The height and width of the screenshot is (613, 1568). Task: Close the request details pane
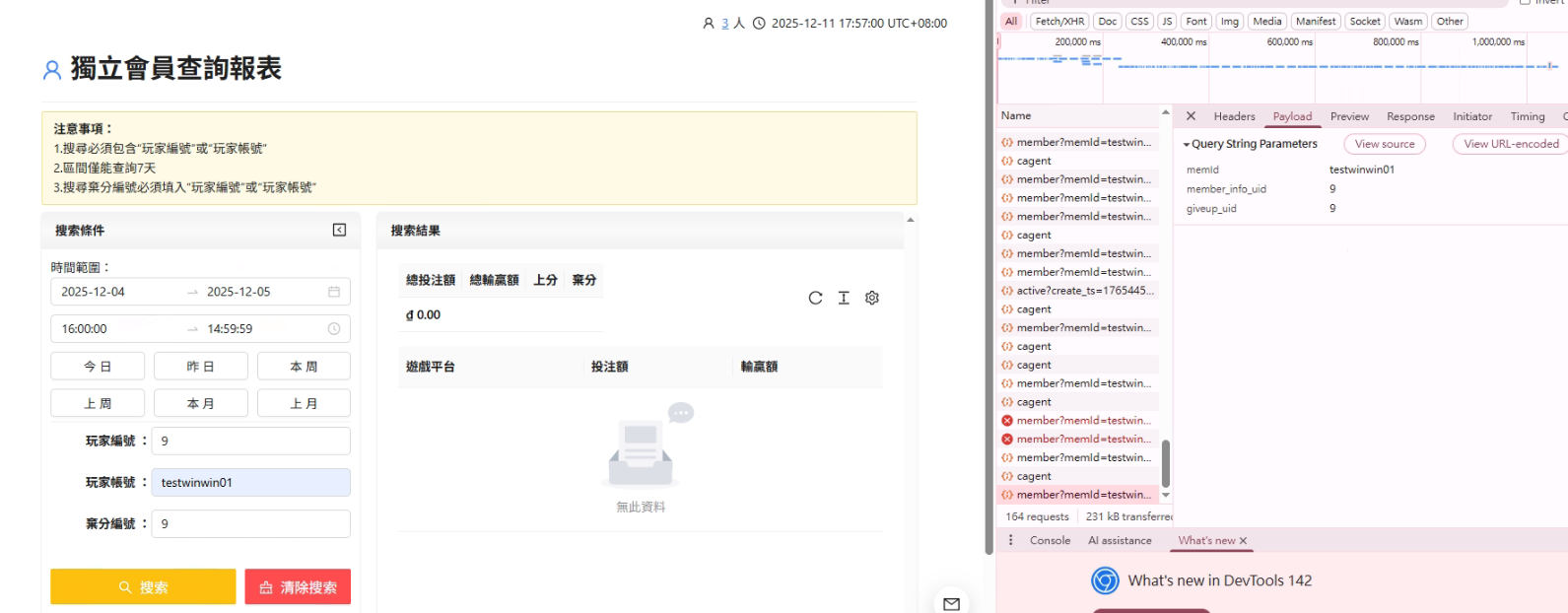tap(1191, 116)
